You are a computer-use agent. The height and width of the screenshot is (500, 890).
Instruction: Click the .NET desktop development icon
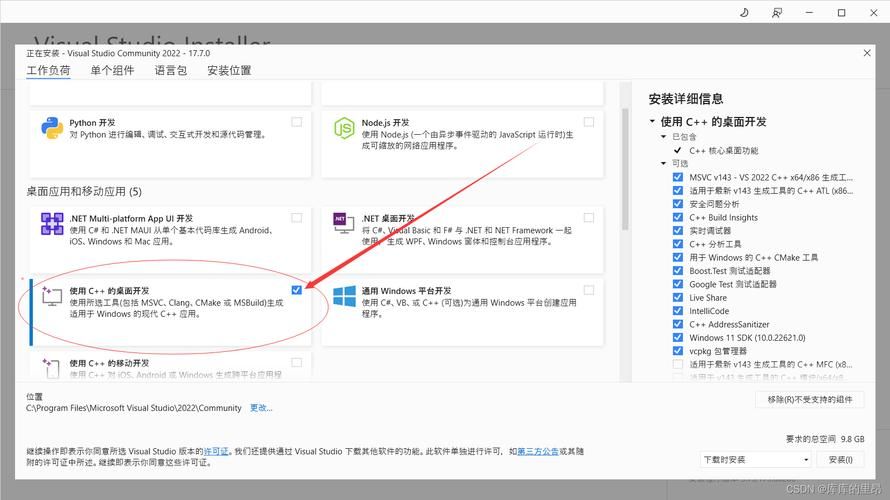point(344,224)
